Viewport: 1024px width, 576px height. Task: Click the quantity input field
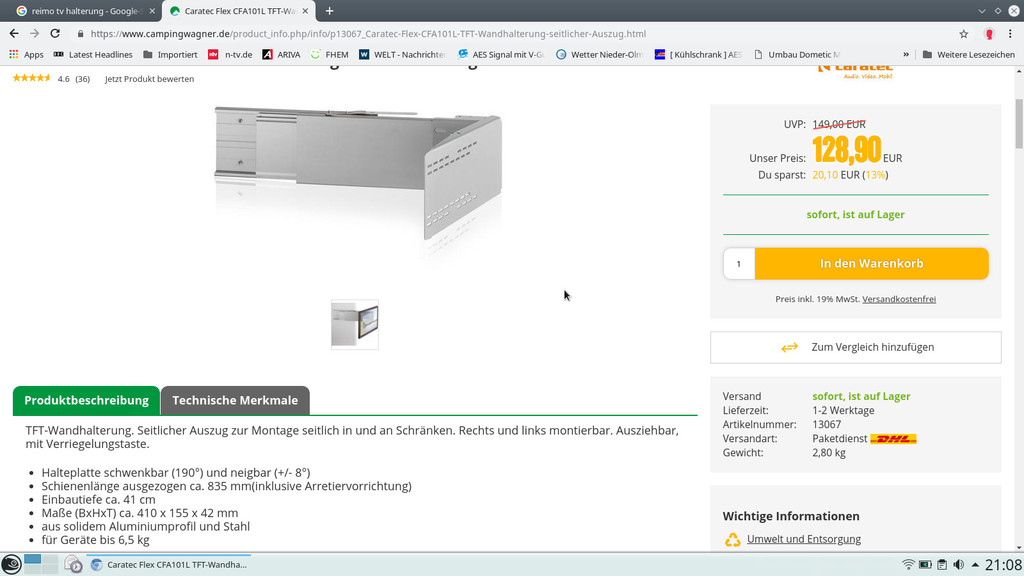click(x=739, y=264)
